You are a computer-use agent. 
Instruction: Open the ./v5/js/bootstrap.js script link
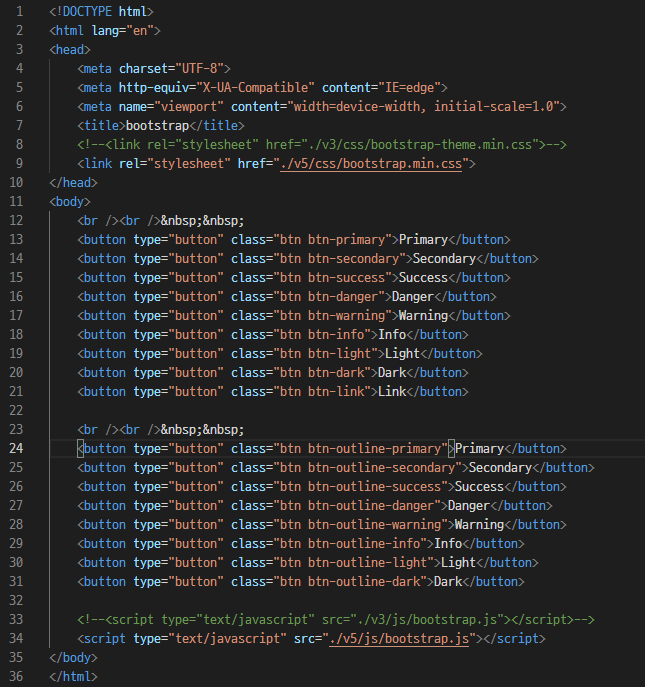pyautogui.click(x=399, y=638)
